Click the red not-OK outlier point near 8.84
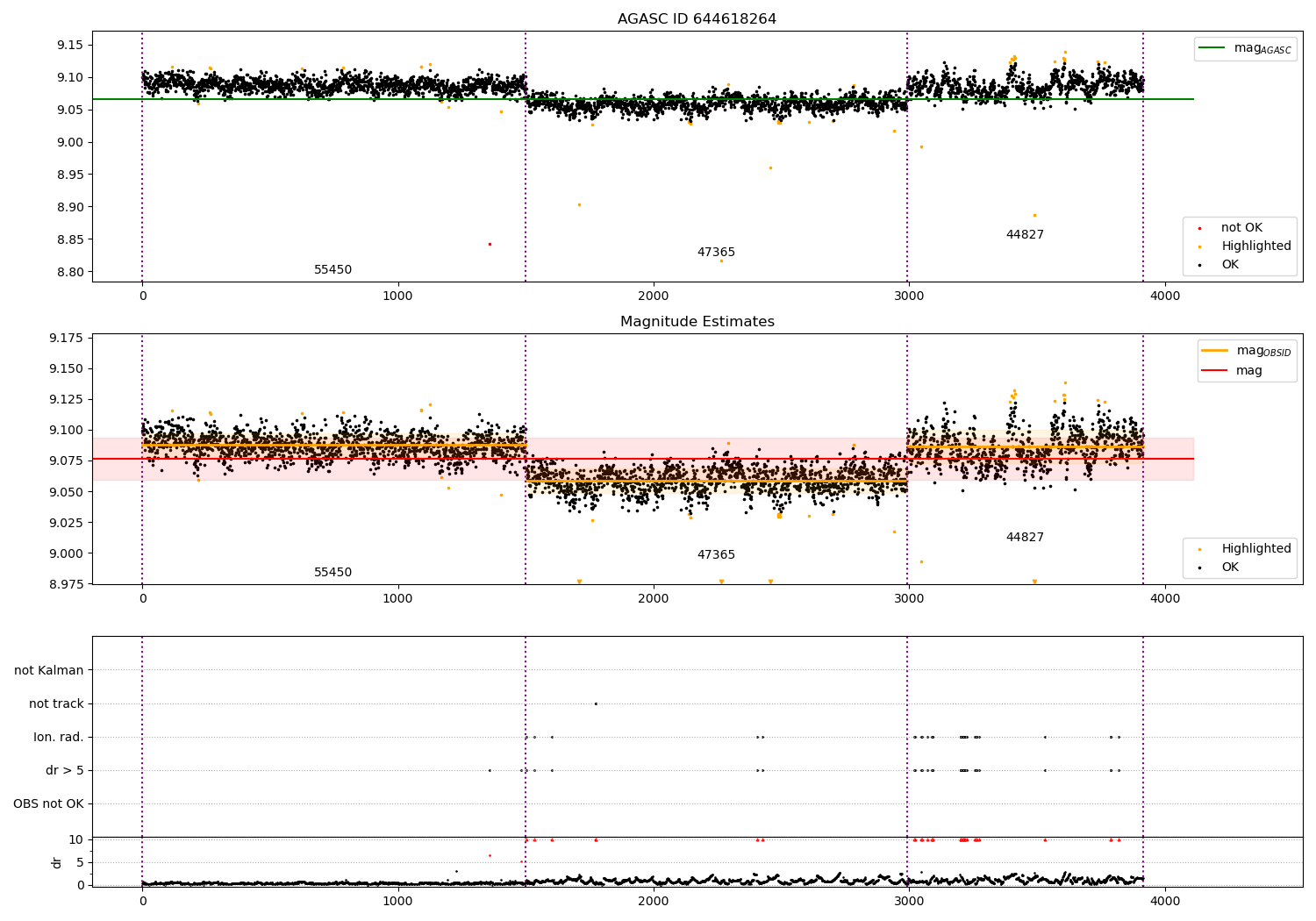This screenshot has width=1316, height=921. 490,244
